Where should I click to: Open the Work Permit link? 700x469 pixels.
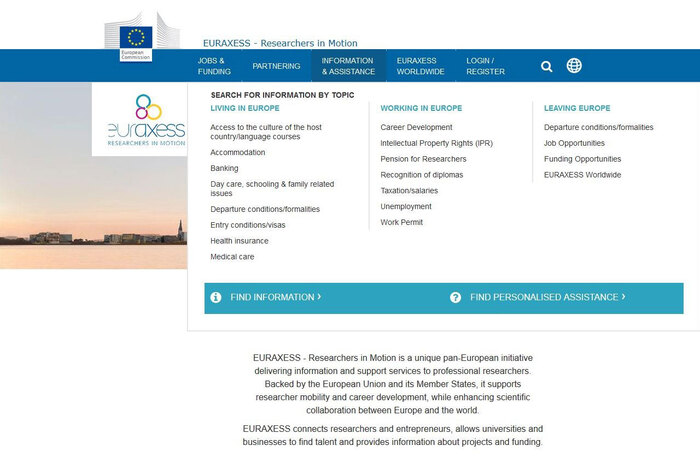click(402, 222)
